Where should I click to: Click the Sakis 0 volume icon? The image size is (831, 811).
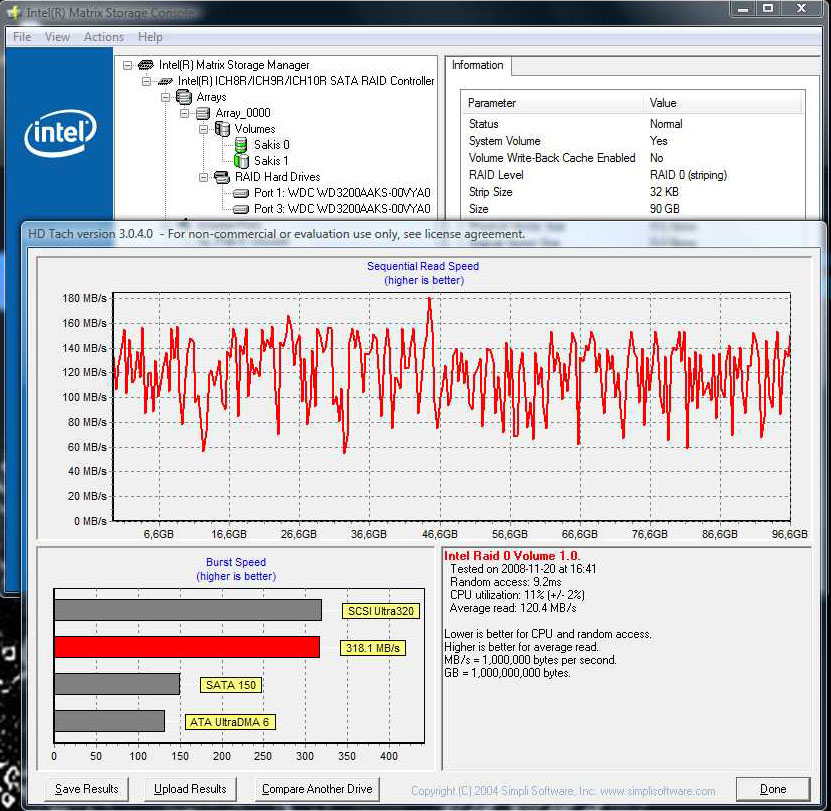pyautogui.click(x=241, y=145)
